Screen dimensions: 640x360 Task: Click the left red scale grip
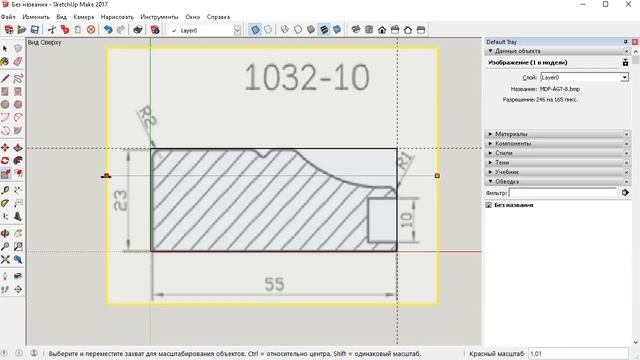[106, 176]
